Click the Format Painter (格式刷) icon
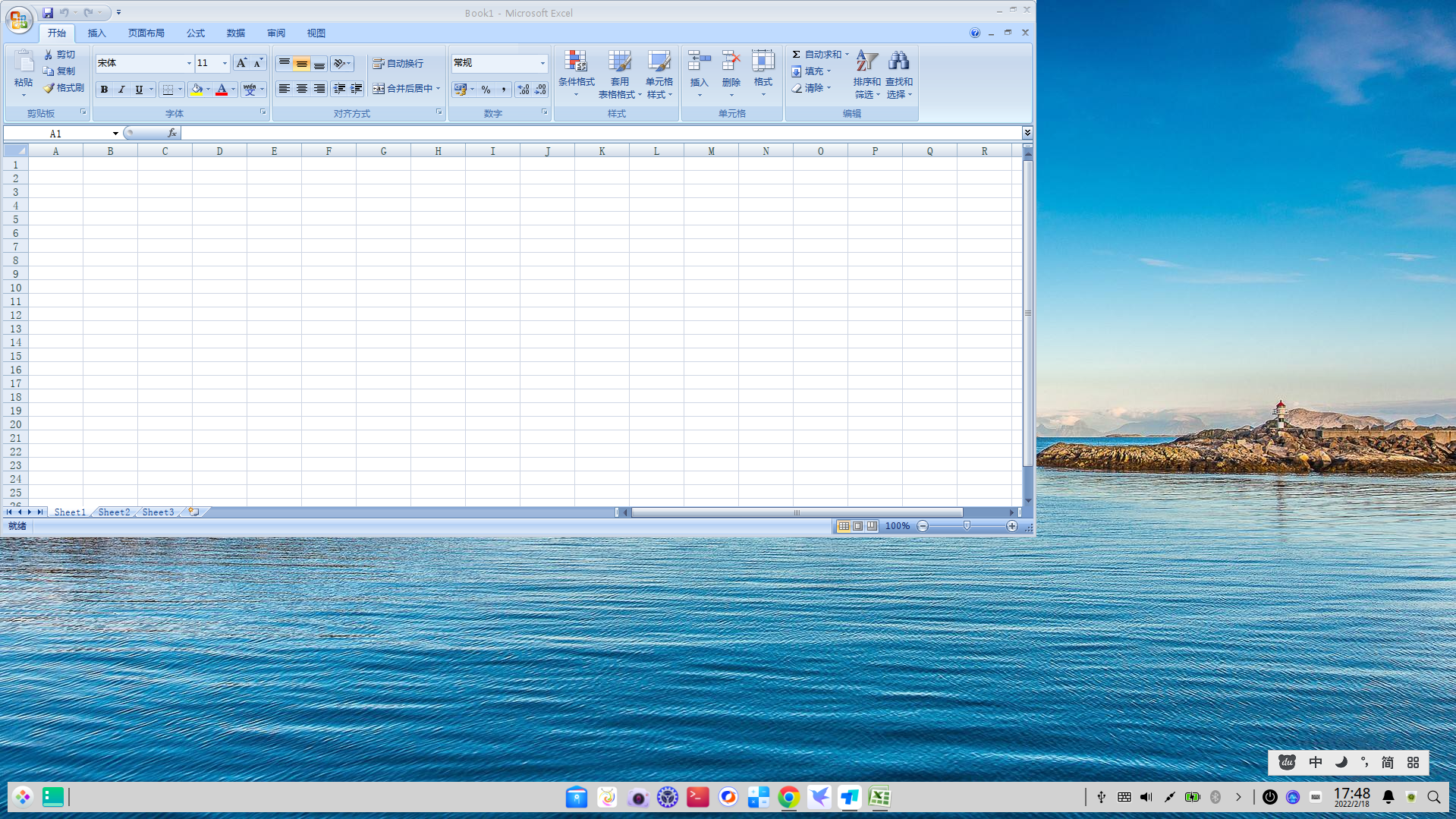 pyautogui.click(x=49, y=88)
